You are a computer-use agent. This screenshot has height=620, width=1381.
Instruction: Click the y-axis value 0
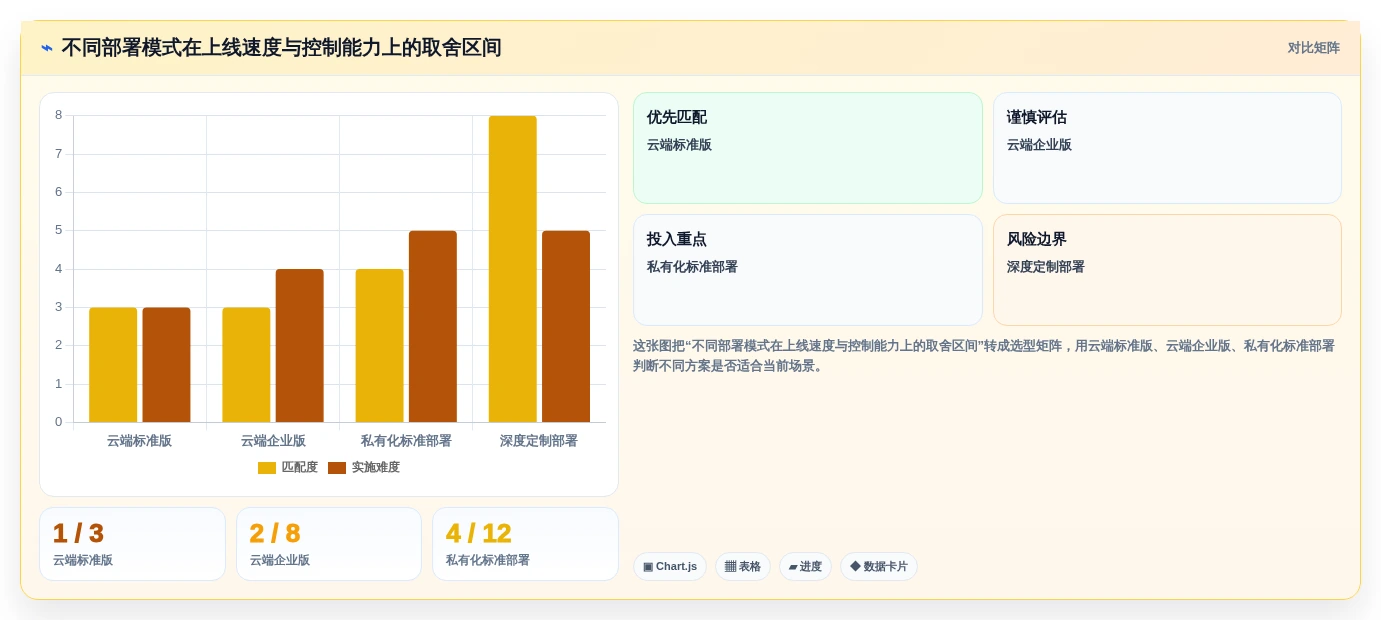click(59, 422)
